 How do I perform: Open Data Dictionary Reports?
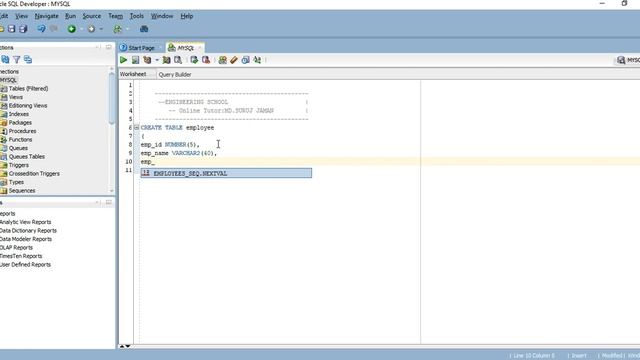point(28,231)
